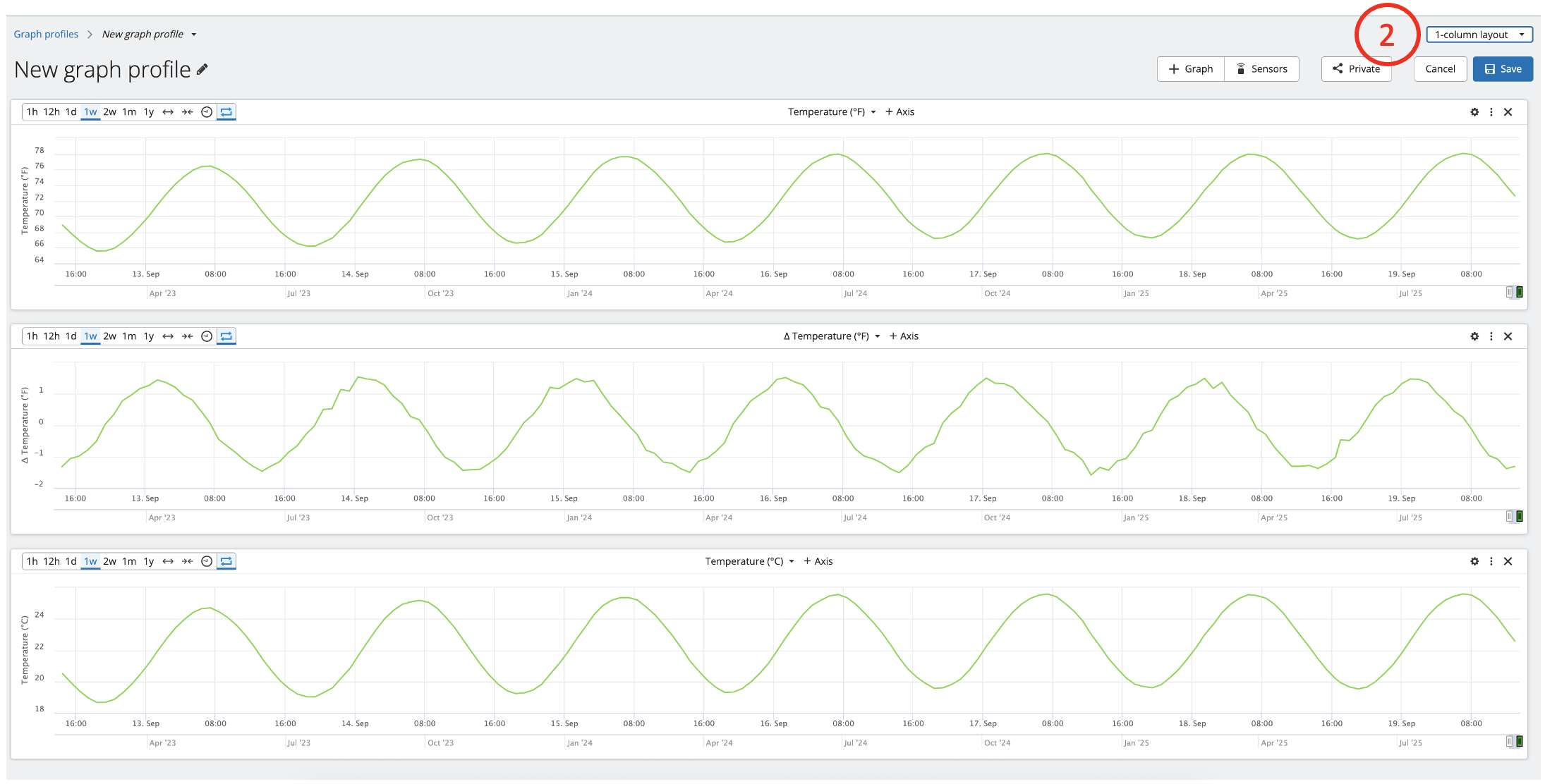The width and height of the screenshot is (1545, 784).
Task: Toggle auto-refresh loop icon in third graph
Action: (x=226, y=561)
